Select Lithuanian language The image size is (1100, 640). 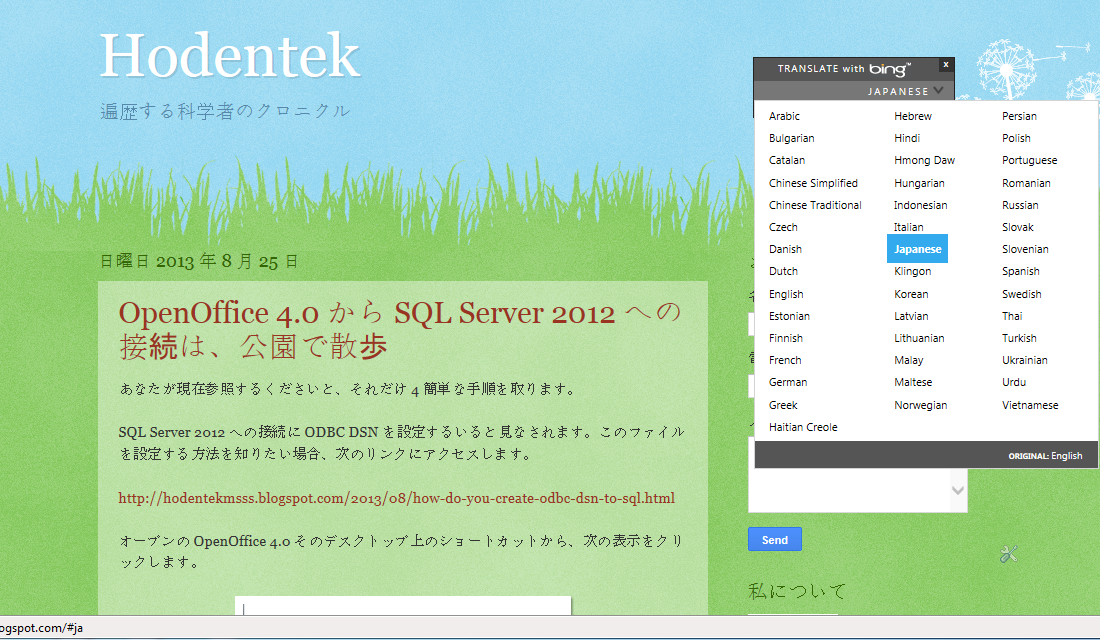(919, 338)
